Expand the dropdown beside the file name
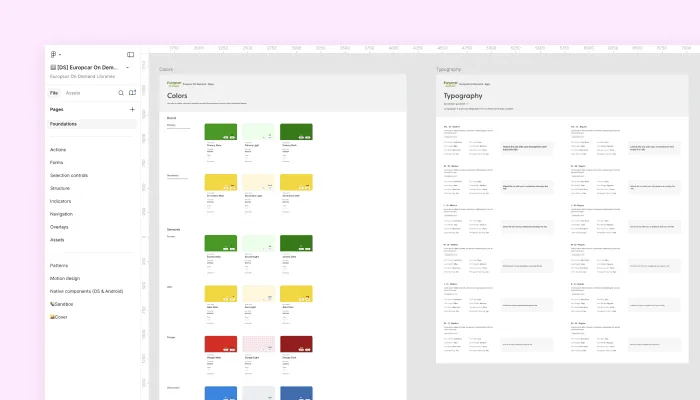This screenshot has height=400, width=700. tap(128, 67)
